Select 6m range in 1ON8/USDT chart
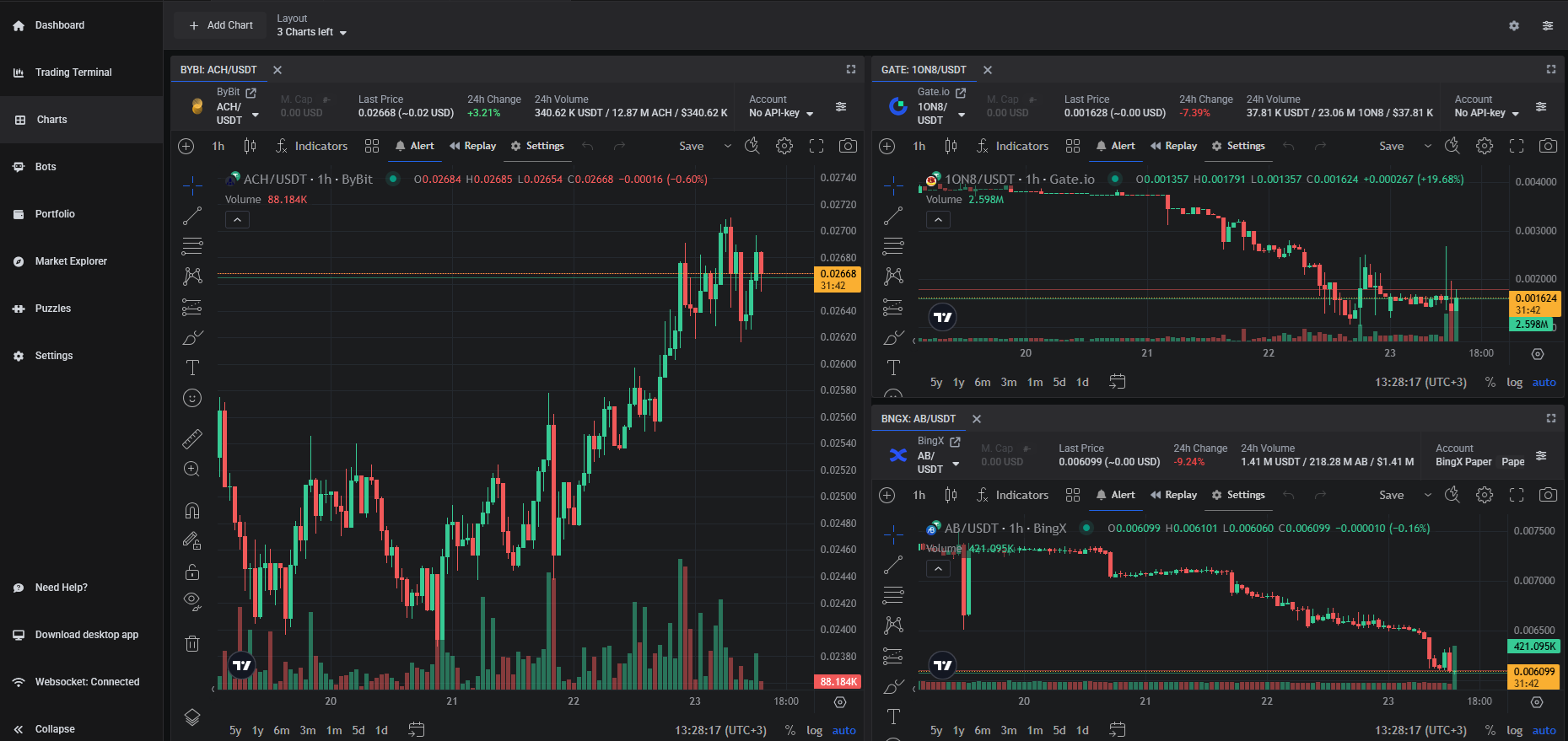 tap(983, 382)
